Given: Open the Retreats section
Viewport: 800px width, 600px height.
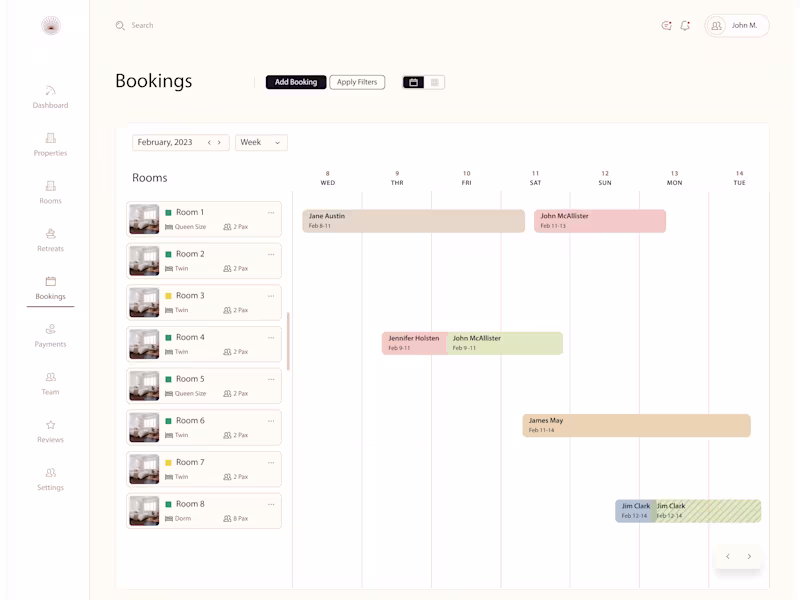Looking at the screenshot, I should [50, 234].
